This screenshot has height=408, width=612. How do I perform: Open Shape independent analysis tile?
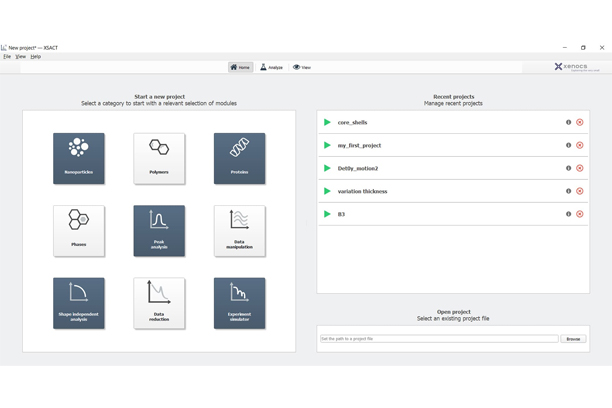coord(79,303)
